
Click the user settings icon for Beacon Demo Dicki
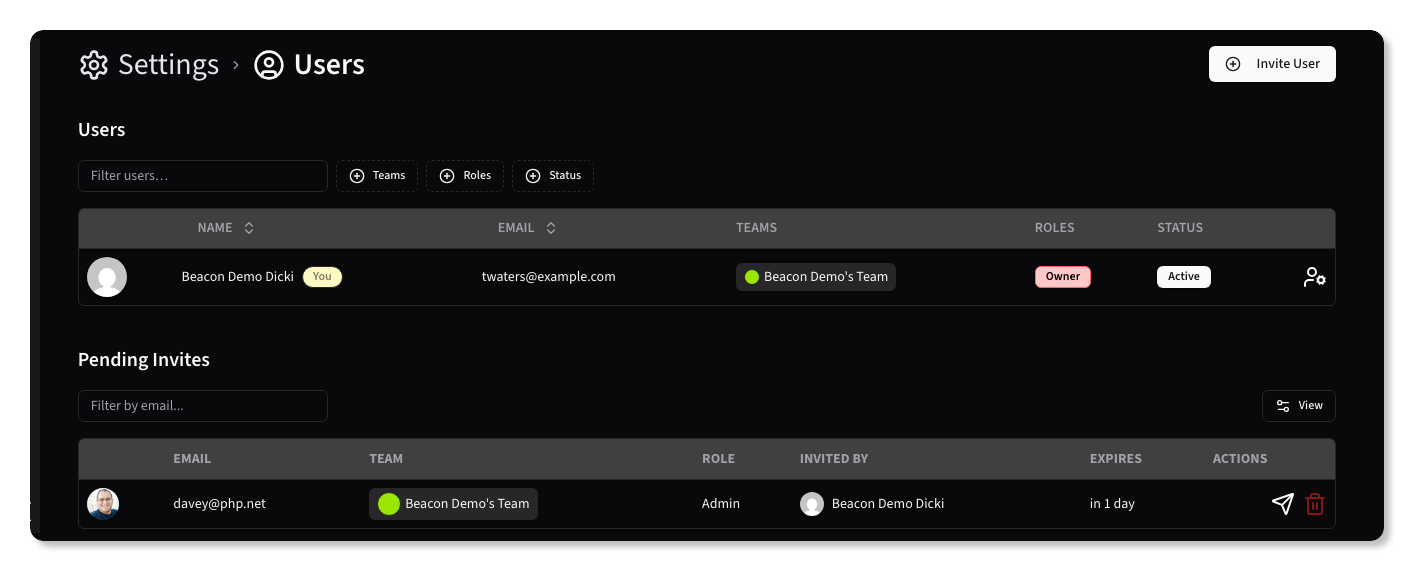[x=1314, y=277]
